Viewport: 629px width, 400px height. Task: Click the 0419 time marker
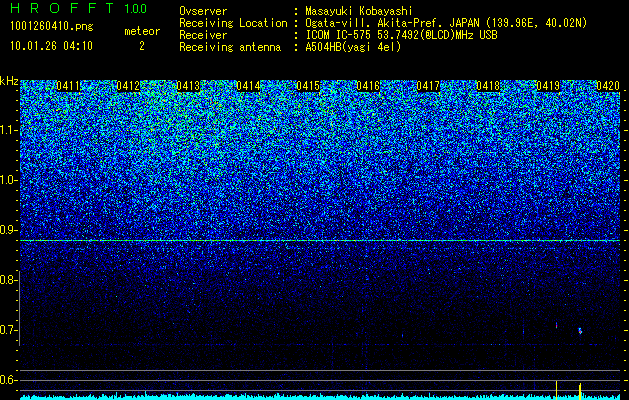click(548, 86)
